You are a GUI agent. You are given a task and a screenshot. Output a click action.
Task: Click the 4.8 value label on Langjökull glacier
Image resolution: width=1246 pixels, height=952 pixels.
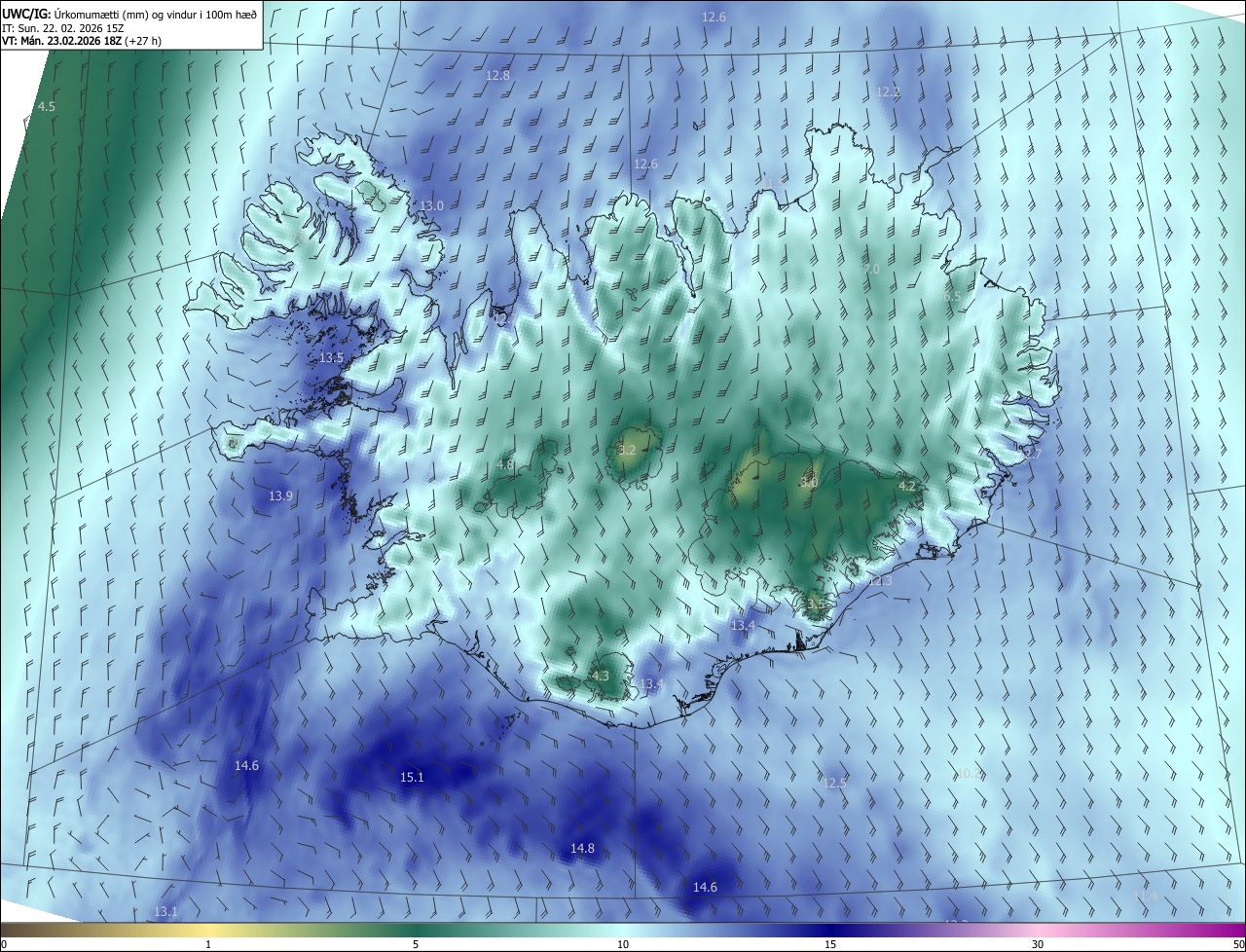click(x=505, y=464)
